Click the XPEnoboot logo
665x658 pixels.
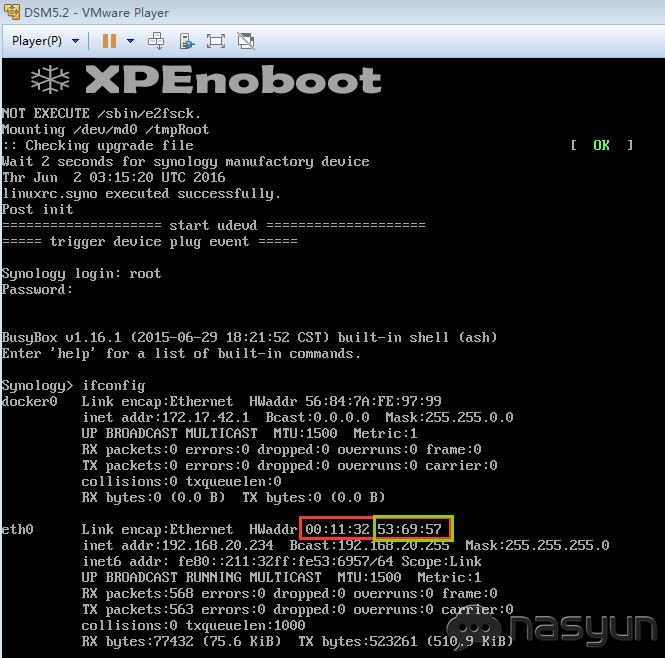(206, 79)
